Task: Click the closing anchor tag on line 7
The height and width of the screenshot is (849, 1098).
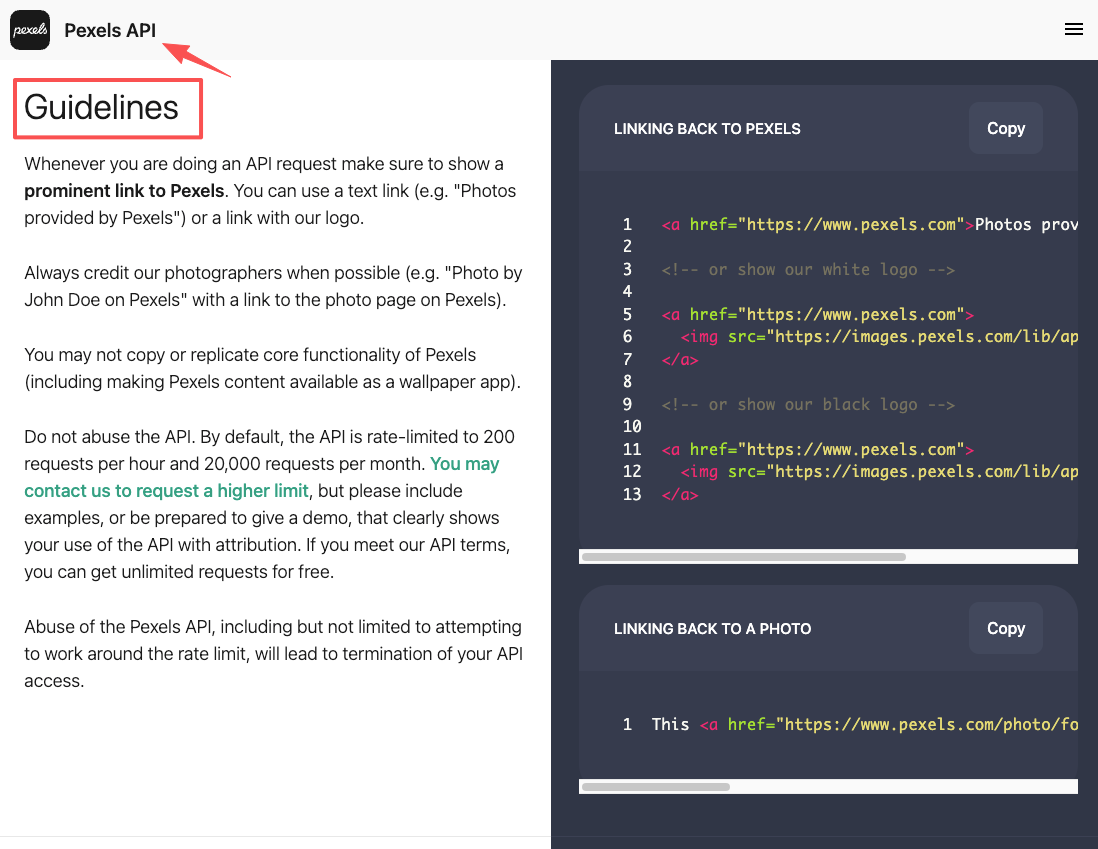Action: (x=679, y=360)
